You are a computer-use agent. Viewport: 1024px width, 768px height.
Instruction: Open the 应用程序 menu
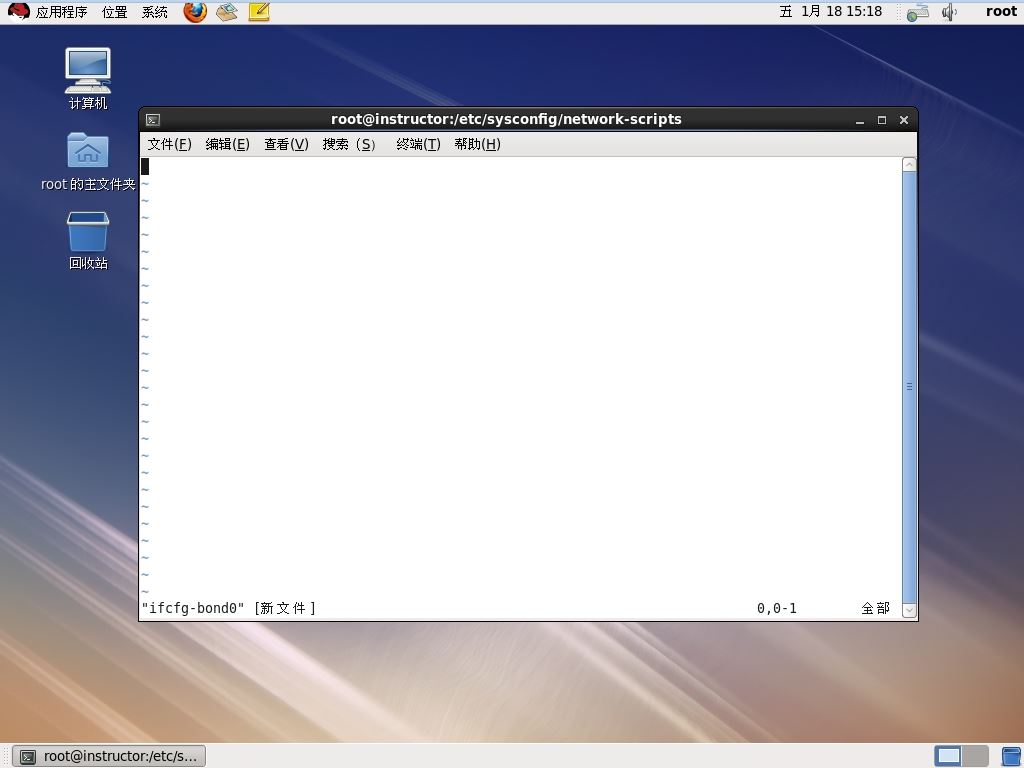pos(61,12)
